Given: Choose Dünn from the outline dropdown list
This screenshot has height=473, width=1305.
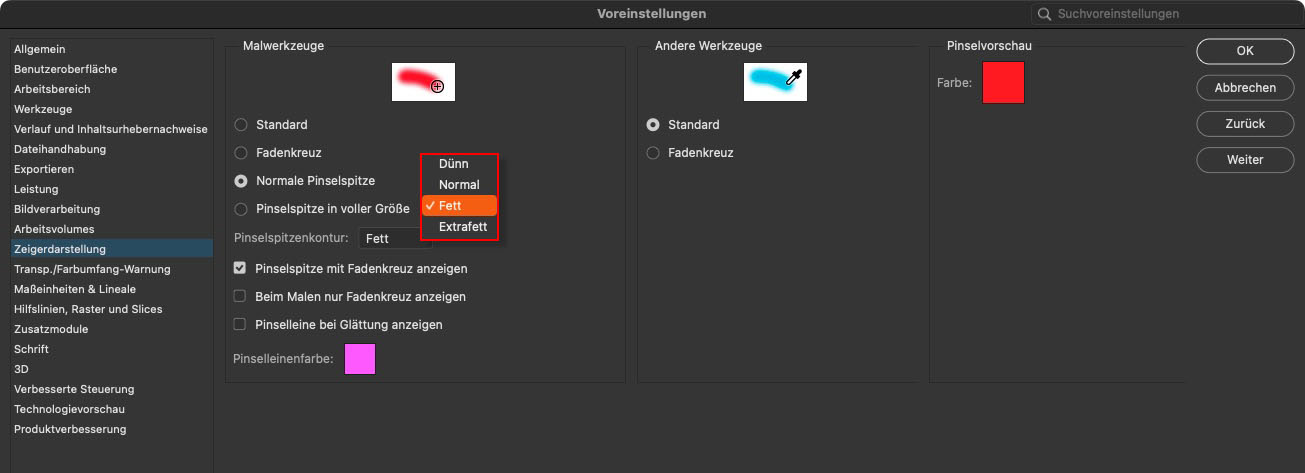Looking at the screenshot, I should [x=453, y=164].
